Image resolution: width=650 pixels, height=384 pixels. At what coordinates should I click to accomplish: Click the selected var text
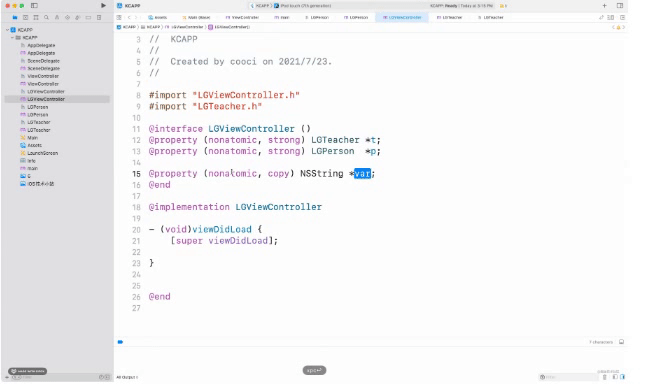pos(362,173)
